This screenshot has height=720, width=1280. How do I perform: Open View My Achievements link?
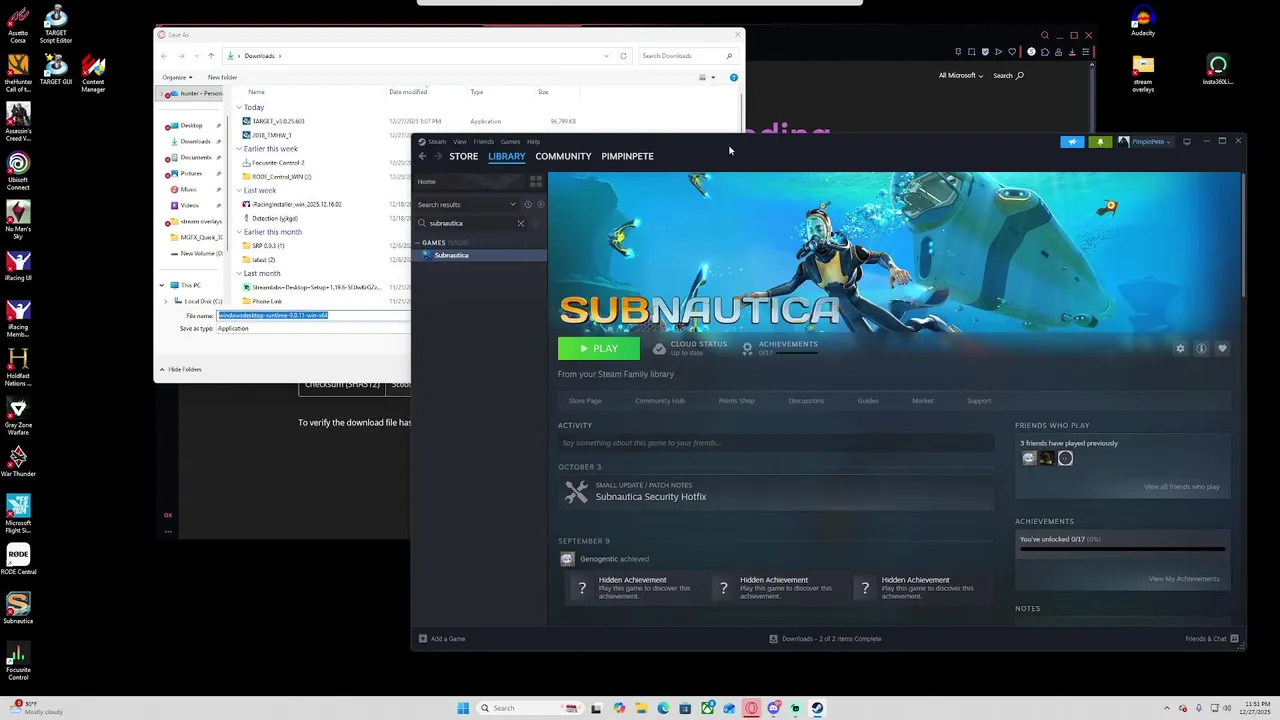tap(1184, 579)
